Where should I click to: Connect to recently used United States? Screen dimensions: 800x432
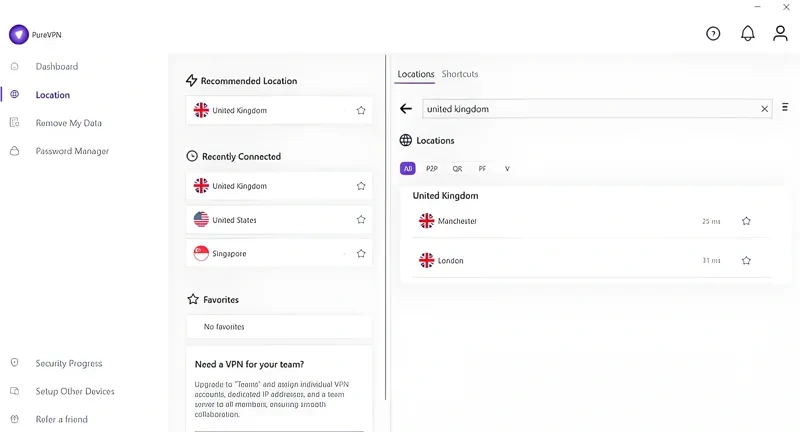(x=279, y=220)
